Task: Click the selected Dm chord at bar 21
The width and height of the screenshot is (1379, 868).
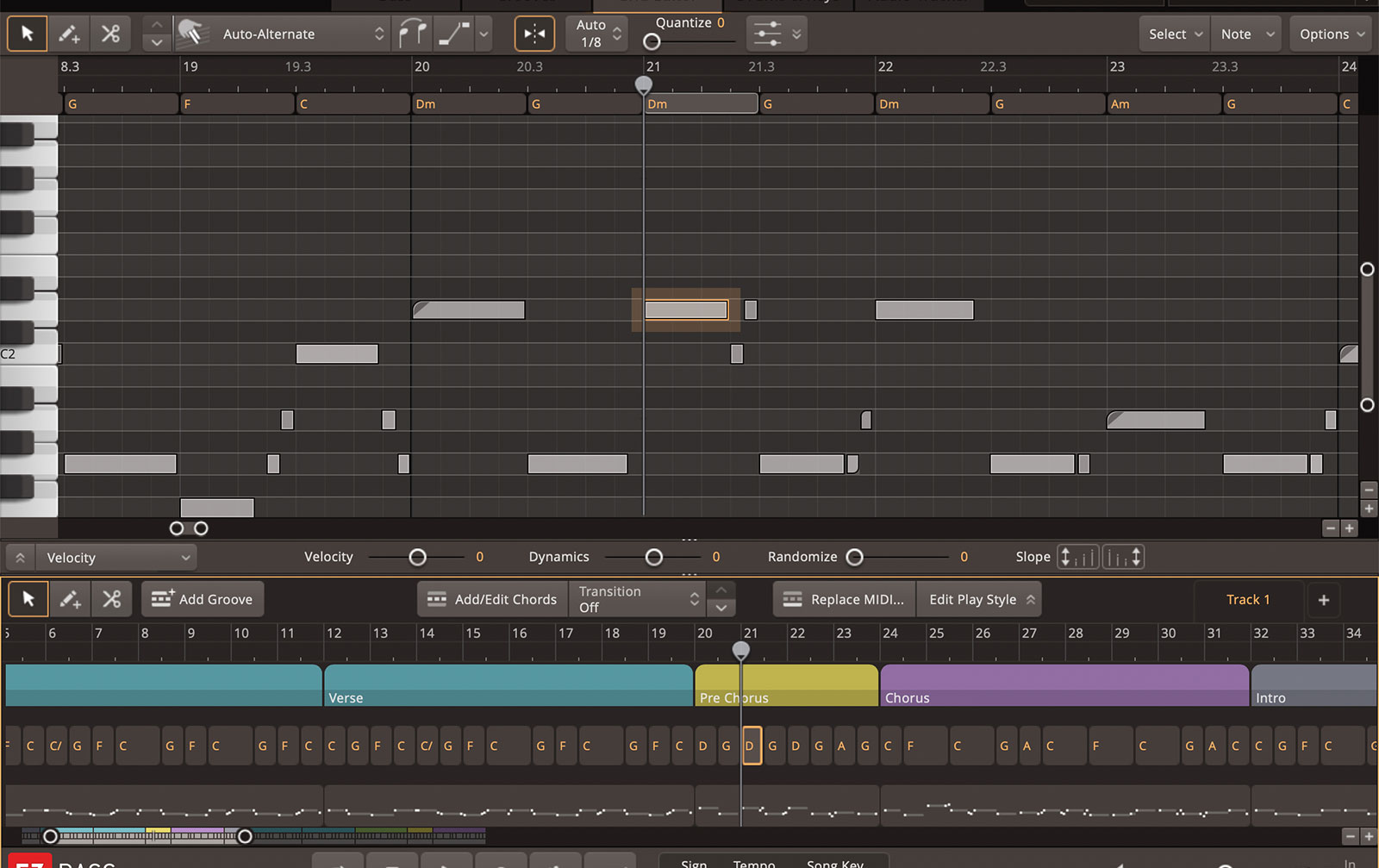Action: [x=701, y=103]
